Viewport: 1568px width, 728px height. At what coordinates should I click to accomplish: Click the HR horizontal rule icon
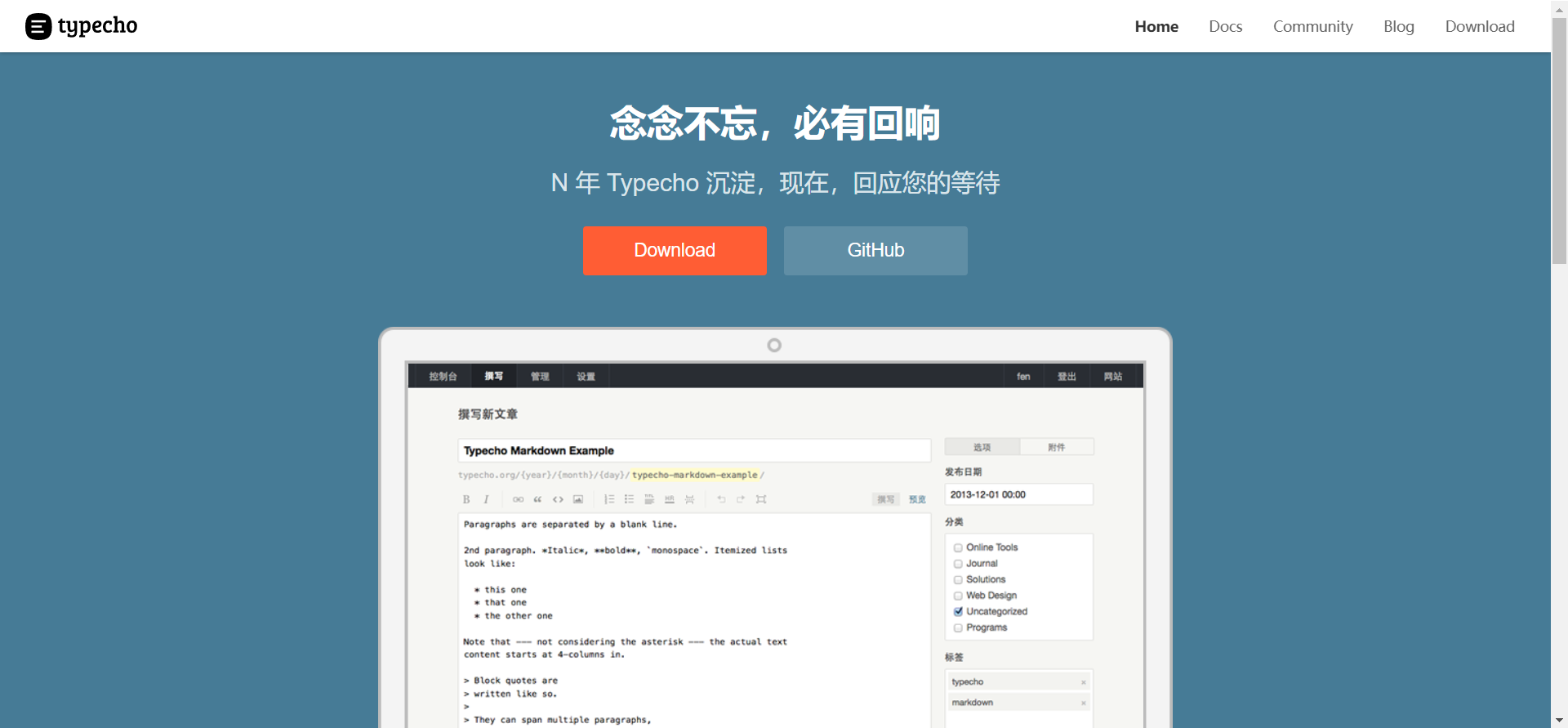tap(670, 499)
